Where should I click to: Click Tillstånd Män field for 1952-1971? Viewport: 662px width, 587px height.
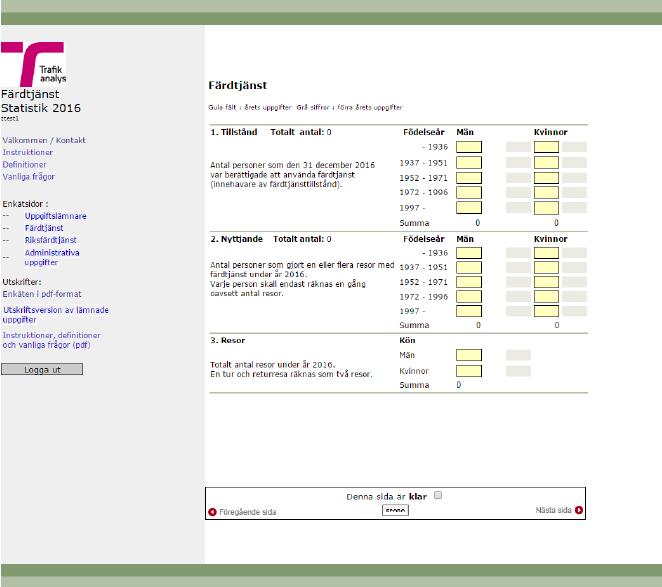pos(469,178)
